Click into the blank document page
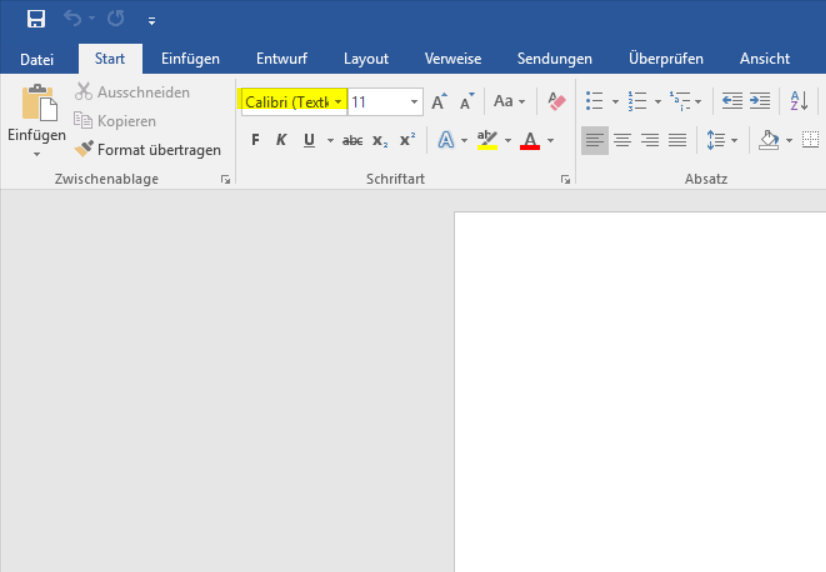Viewport: 826px width, 572px height. pos(640,400)
